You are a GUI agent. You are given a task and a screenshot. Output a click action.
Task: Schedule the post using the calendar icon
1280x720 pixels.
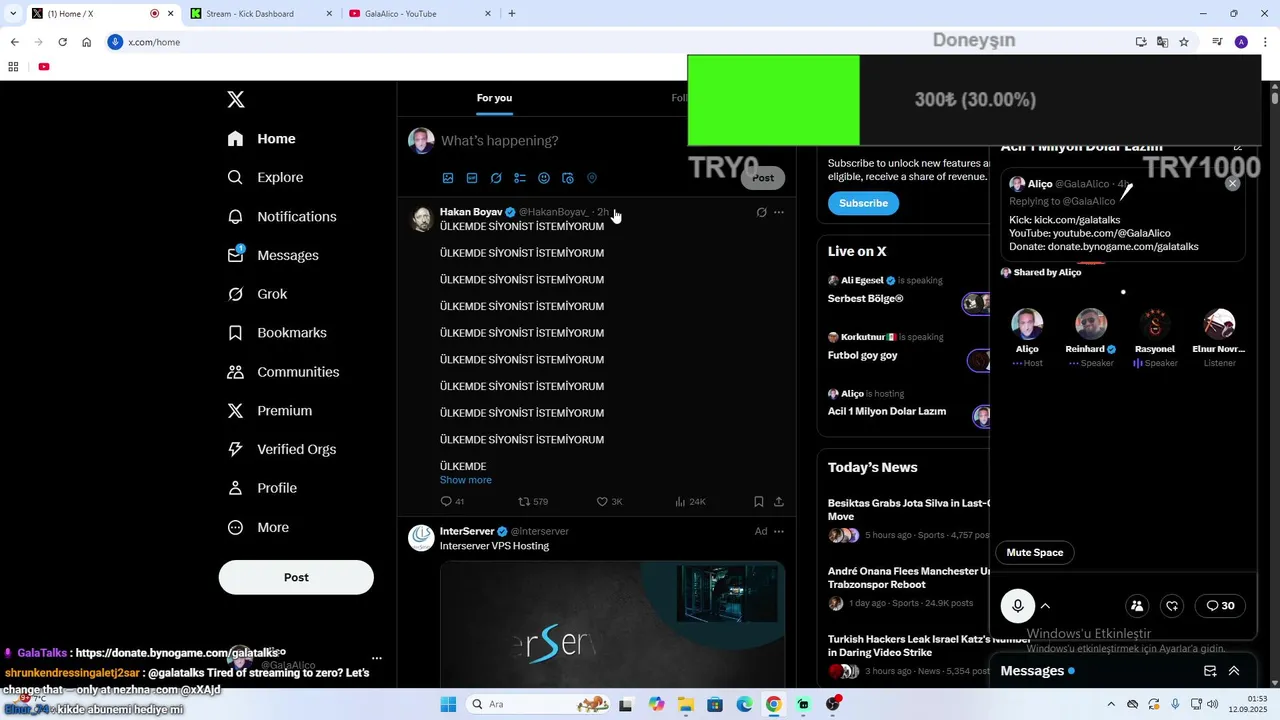click(x=568, y=178)
